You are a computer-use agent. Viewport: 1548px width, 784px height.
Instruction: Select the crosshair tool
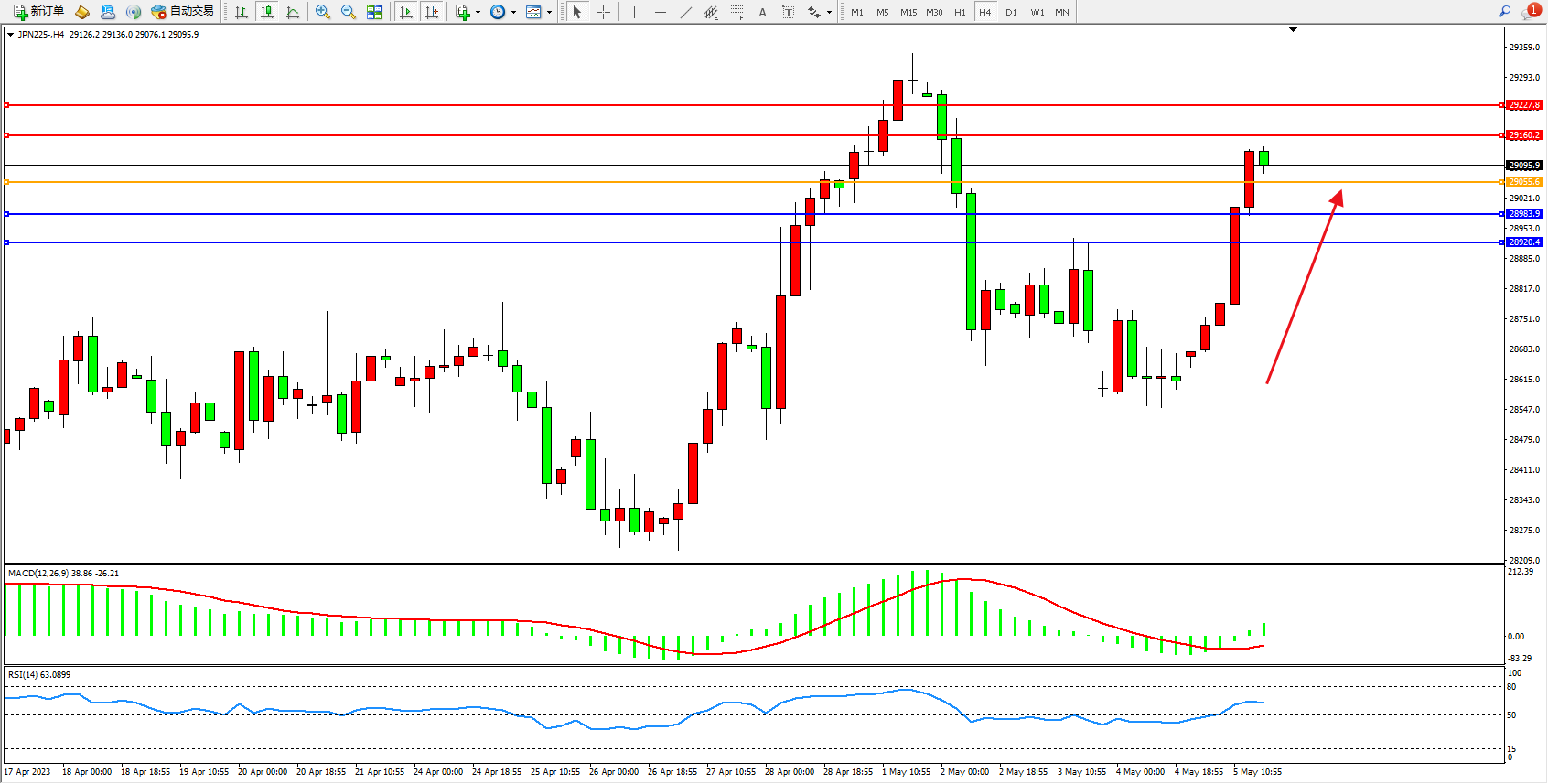pos(604,12)
